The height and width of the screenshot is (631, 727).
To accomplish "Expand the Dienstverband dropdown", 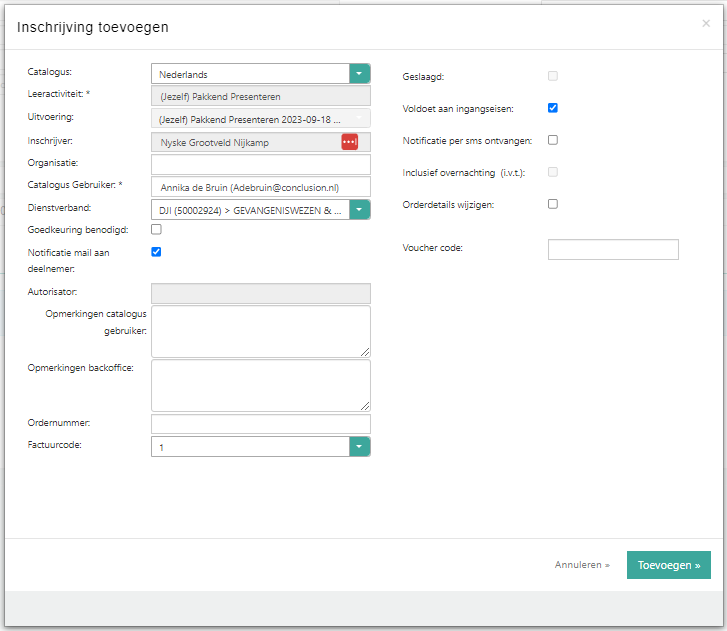I will point(359,209).
